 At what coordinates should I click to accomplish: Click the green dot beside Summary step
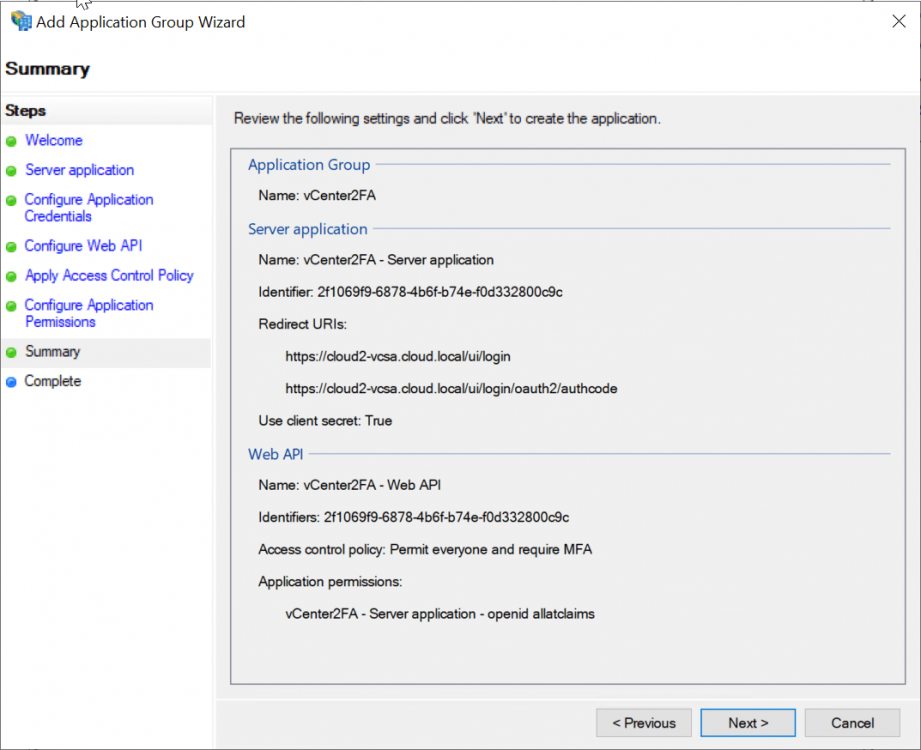11,353
